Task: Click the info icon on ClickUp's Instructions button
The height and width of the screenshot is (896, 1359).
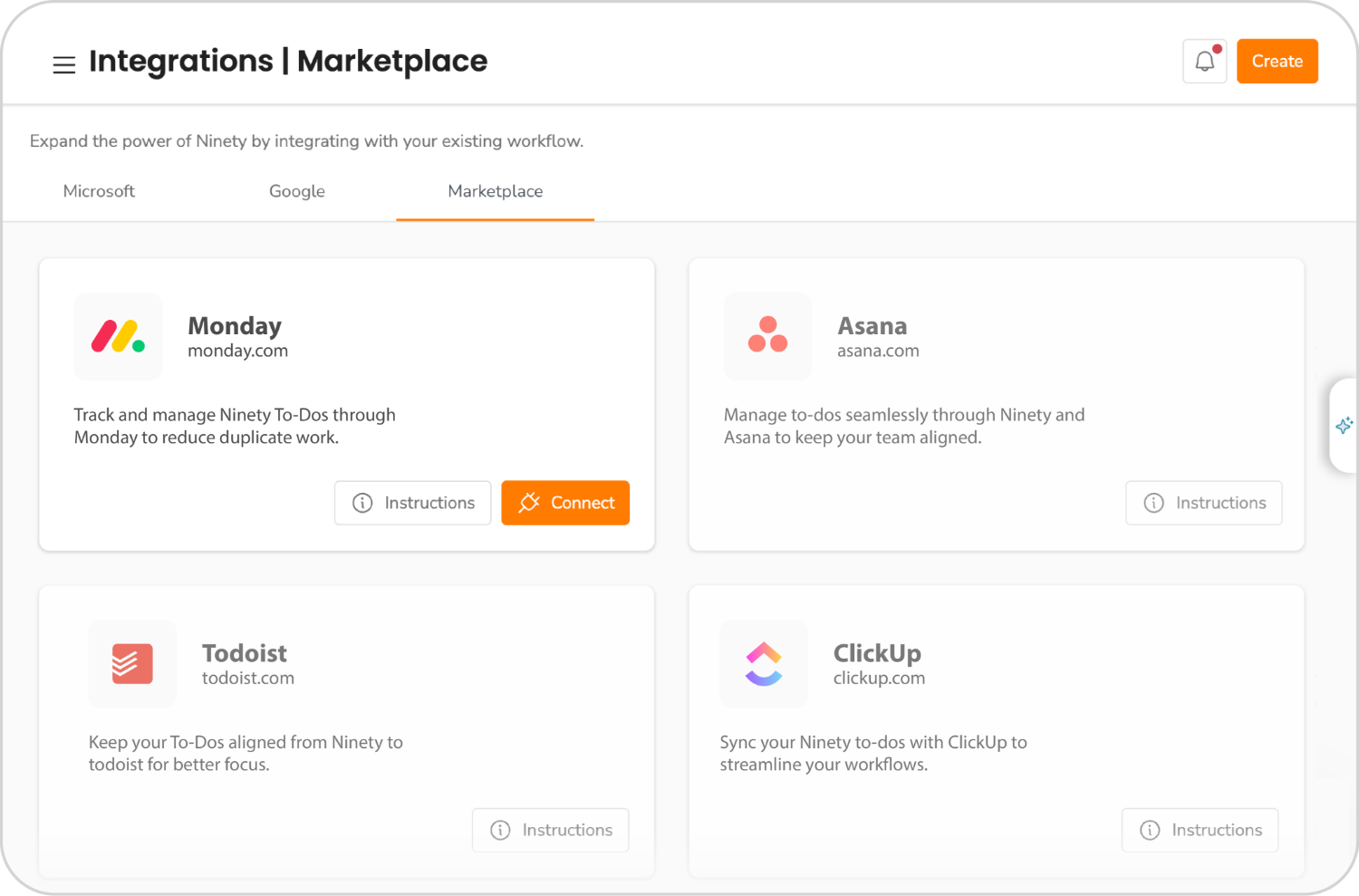Action: [1151, 830]
